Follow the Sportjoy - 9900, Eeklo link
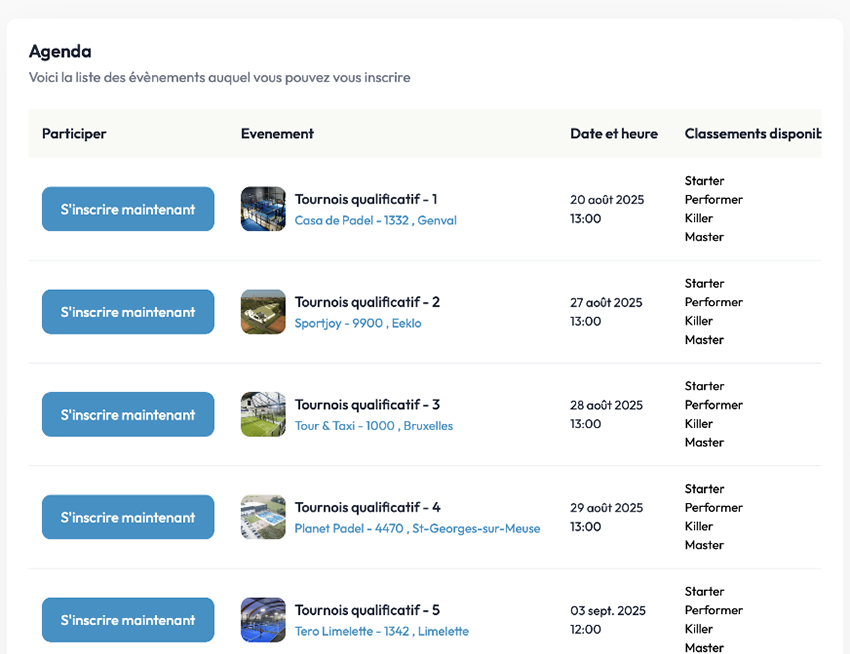Screen dimensions: 850x654 tap(357, 324)
